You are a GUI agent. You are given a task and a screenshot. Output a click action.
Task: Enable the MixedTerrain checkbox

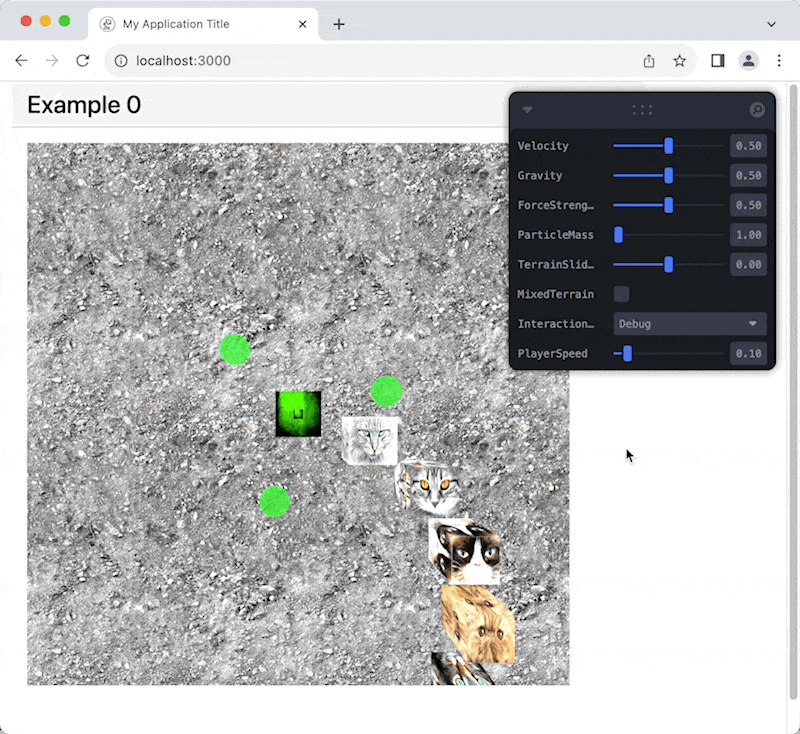pos(621,294)
